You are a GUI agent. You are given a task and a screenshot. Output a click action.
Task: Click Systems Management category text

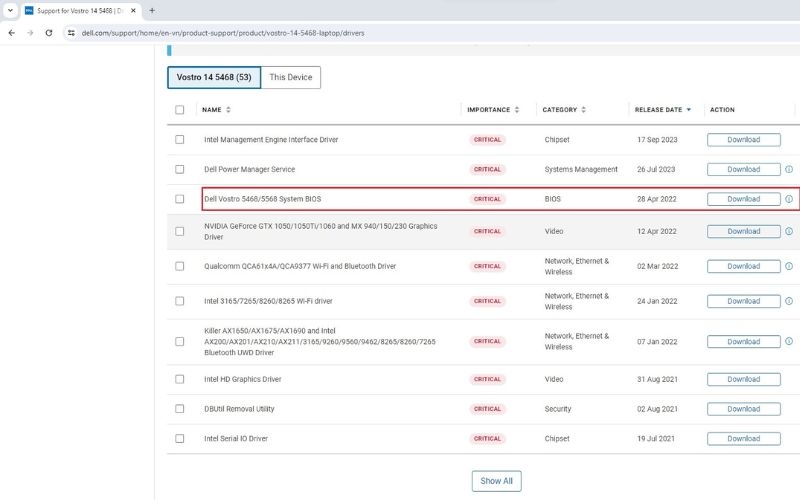581,169
